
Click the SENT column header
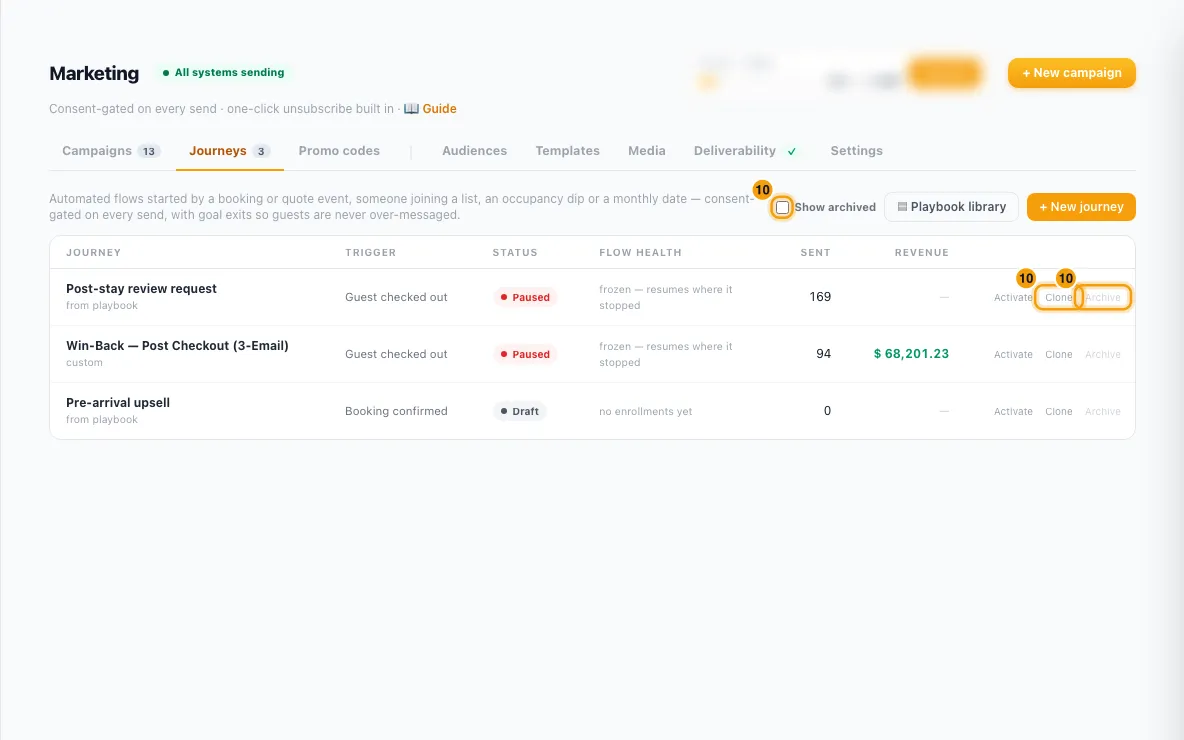tap(816, 253)
